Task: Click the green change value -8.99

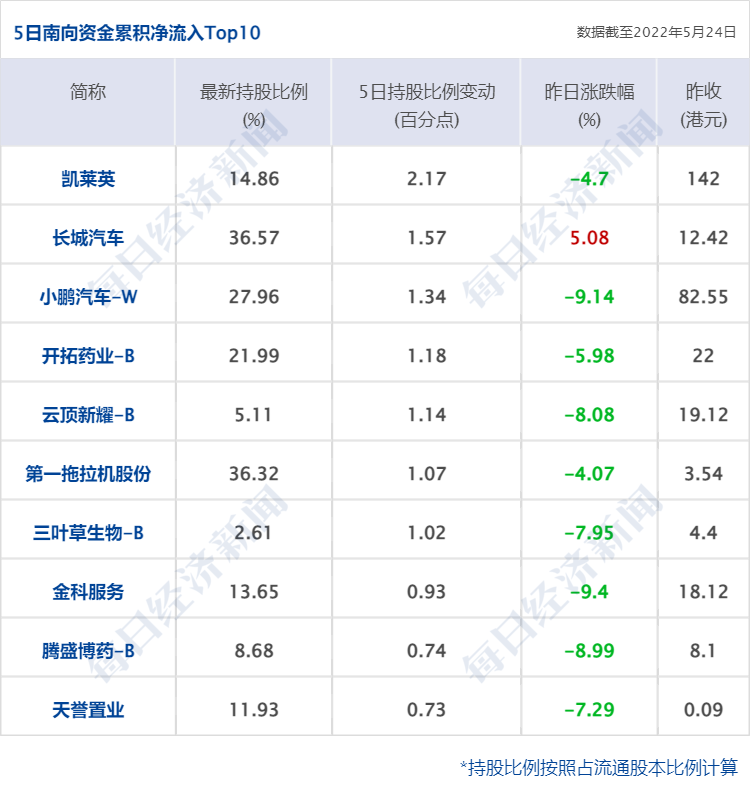Action: pos(589,651)
